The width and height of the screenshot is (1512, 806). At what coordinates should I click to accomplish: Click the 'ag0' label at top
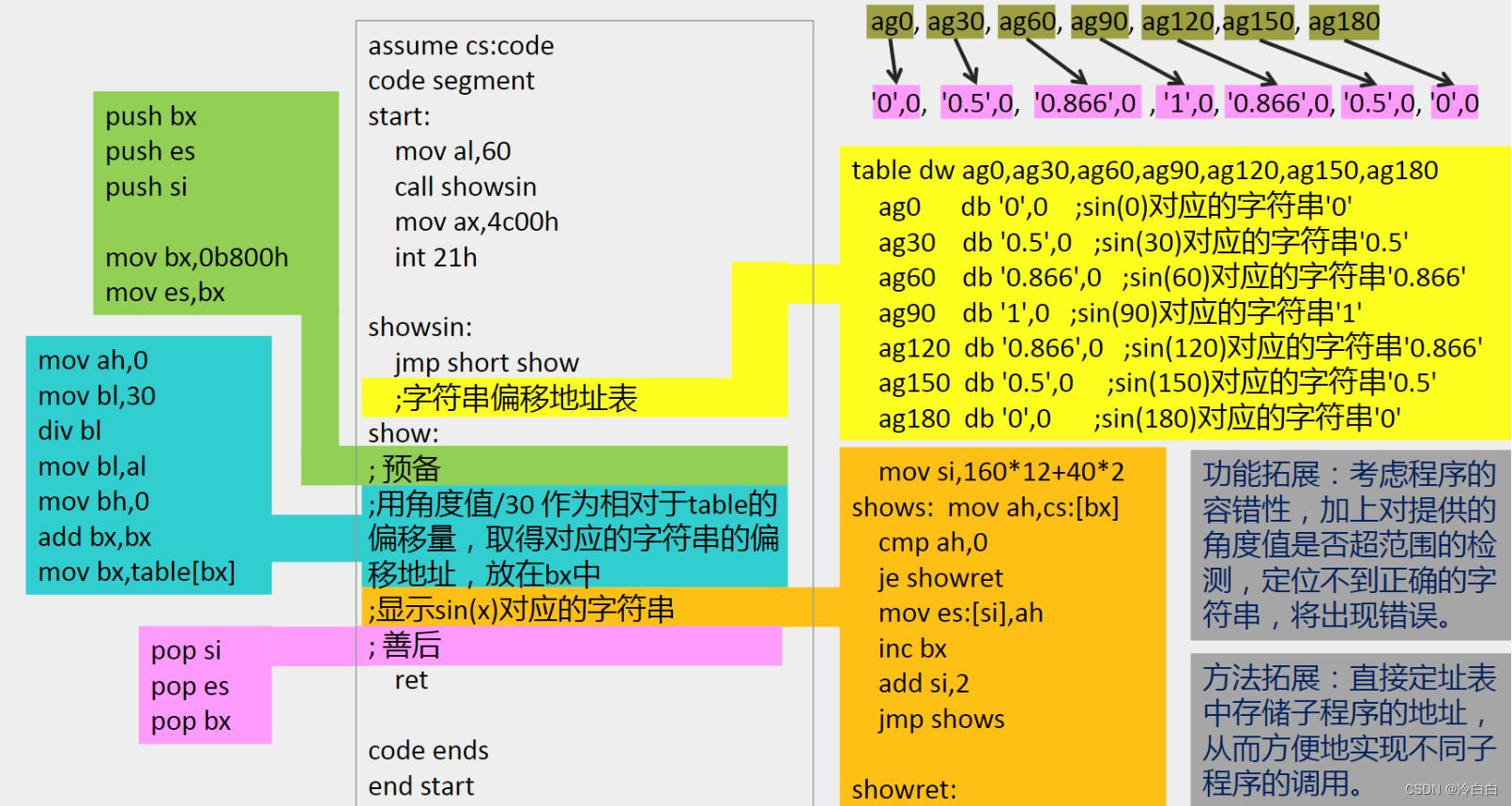point(891,22)
